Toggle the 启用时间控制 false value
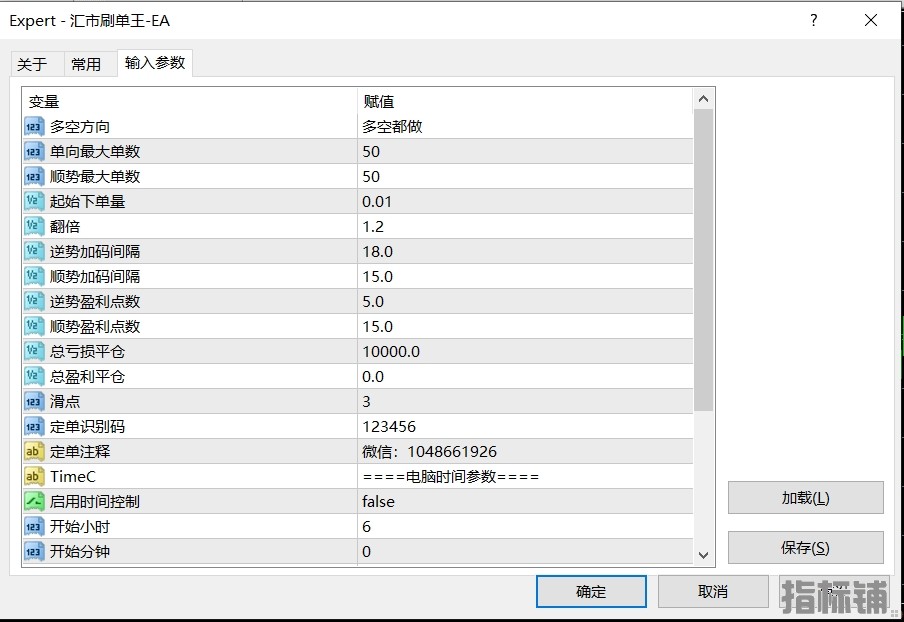The height and width of the screenshot is (622, 904). (524, 502)
